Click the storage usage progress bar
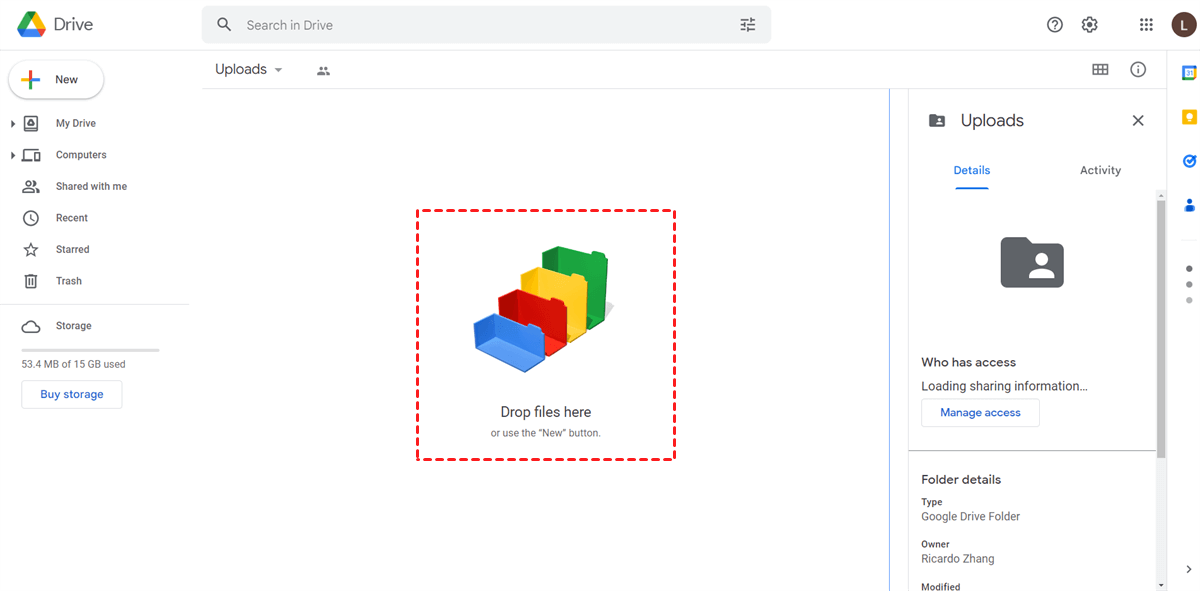 coord(88,350)
